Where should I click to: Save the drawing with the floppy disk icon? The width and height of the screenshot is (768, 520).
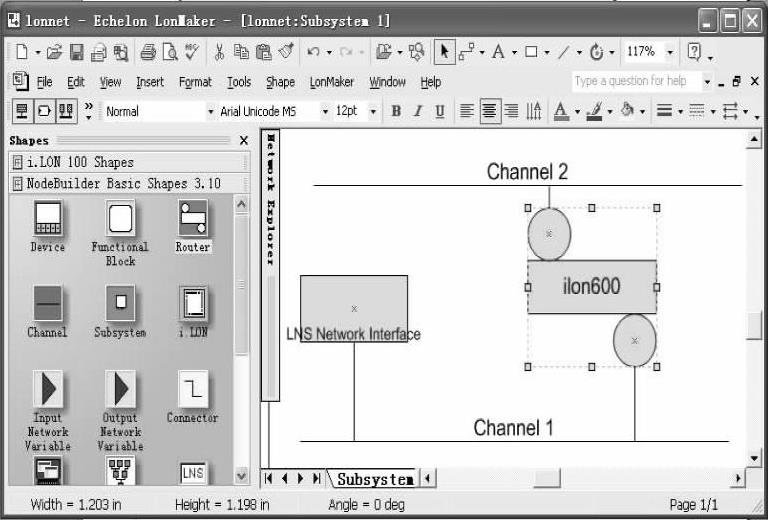(x=76, y=51)
